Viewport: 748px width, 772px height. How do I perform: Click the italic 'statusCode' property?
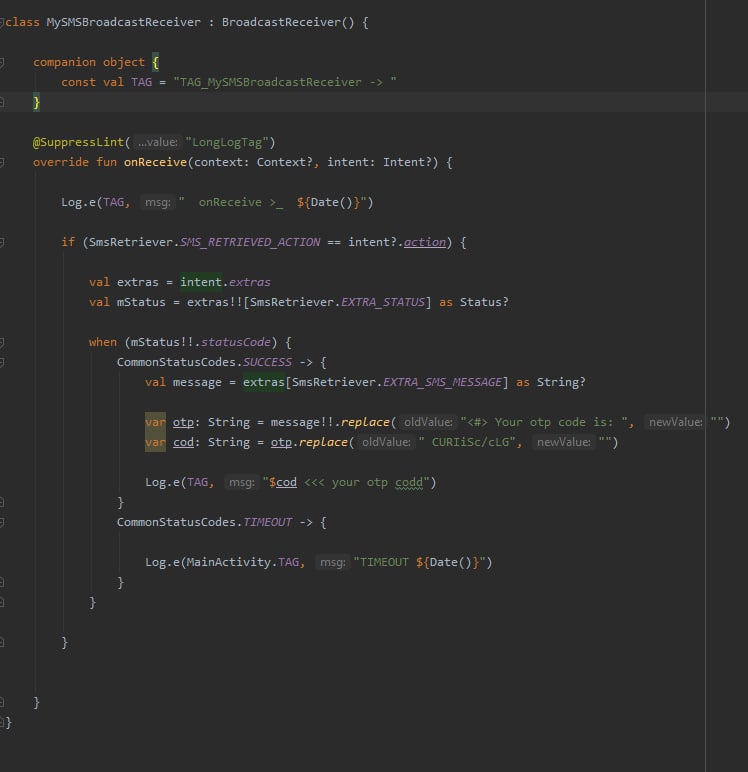click(236, 342)
